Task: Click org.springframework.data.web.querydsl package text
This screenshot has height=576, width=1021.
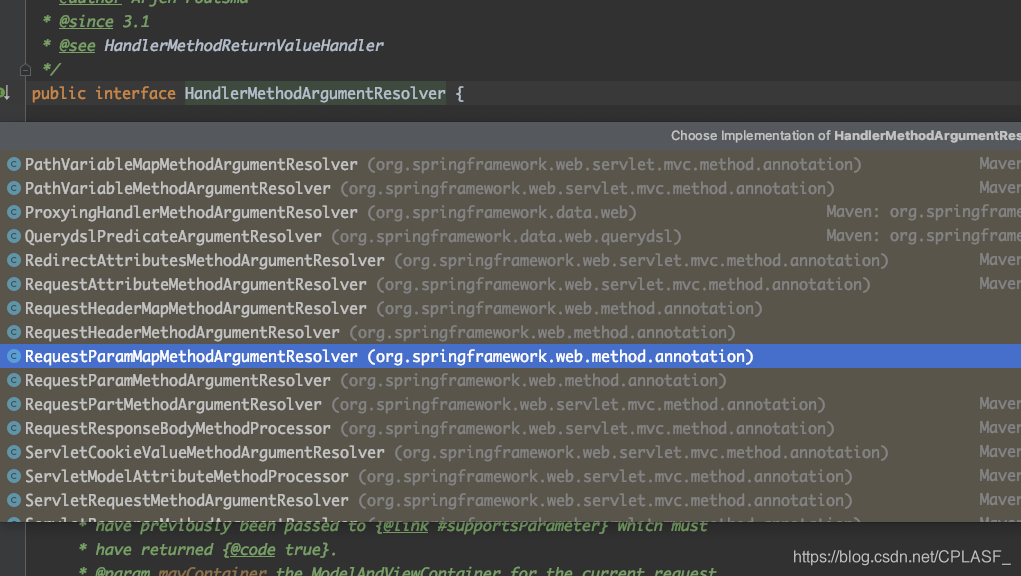Action: (507, 237)
